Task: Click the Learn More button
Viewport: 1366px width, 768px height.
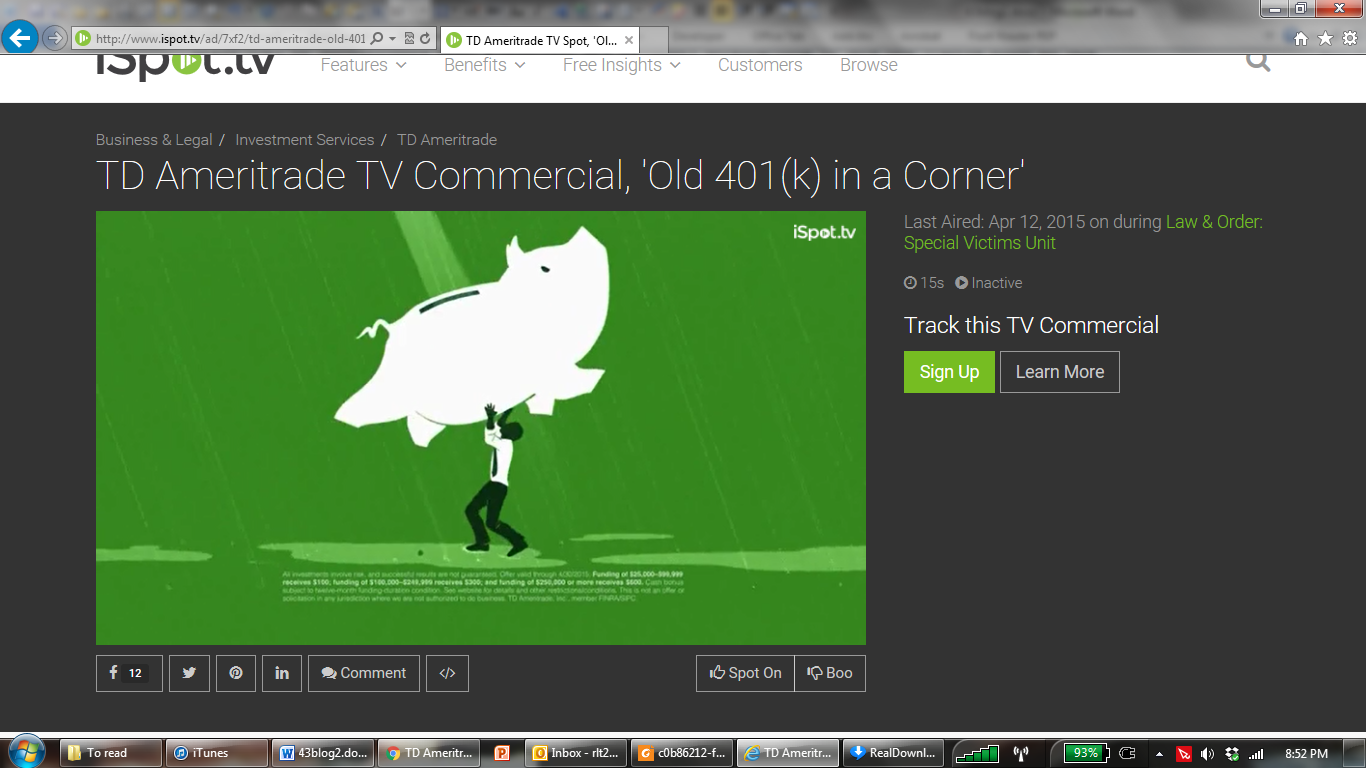Action: pyautogui.click(x=1060, y=372)
